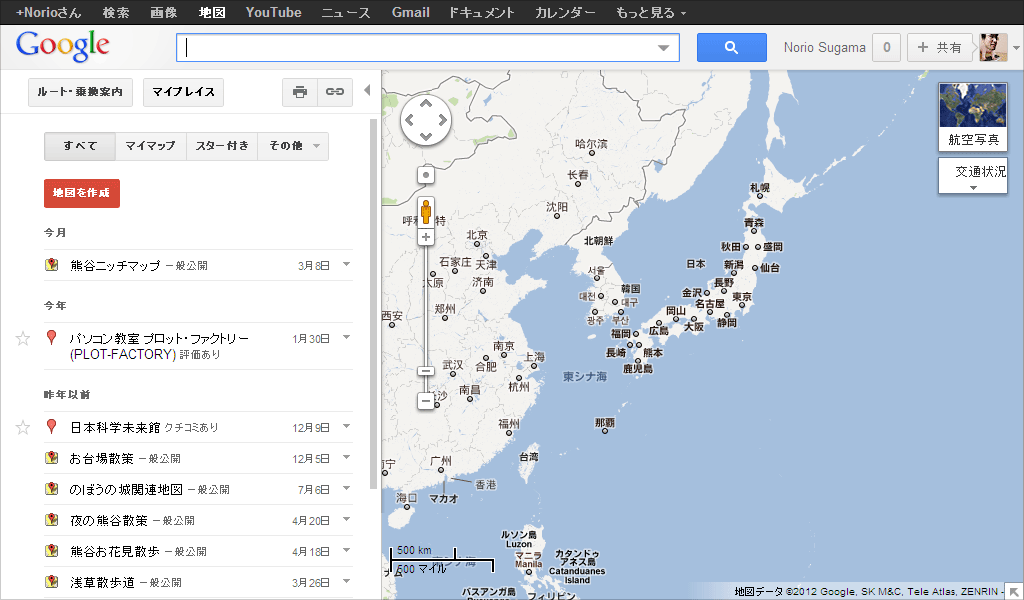This screenshot has height=600, width=1024.
Task: Click the my location button above pegman
Action: pyautogui.click(x=426, y=175)
